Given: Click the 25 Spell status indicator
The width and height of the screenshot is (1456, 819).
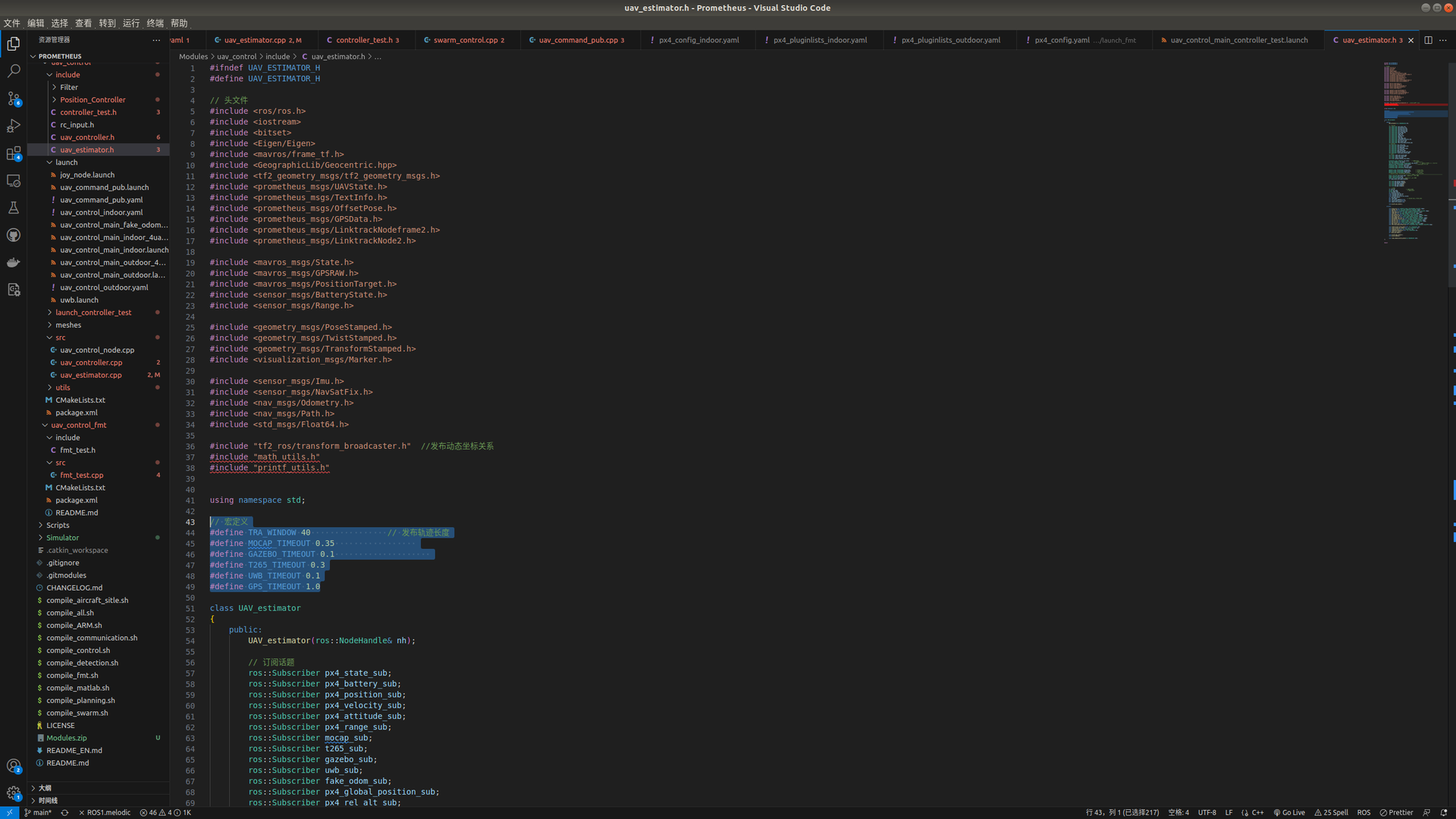Looking at the screenshot, I should [1332, 812].
